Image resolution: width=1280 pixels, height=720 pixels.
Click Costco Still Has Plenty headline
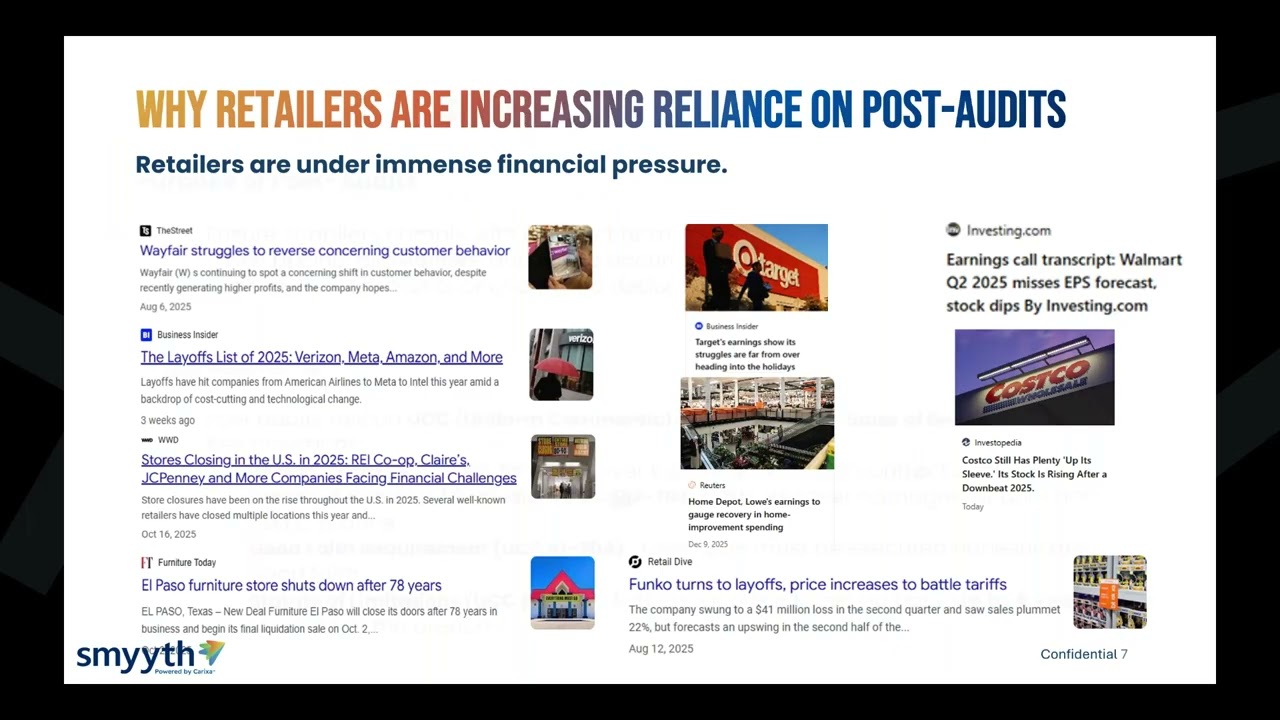click(1034, 474)
